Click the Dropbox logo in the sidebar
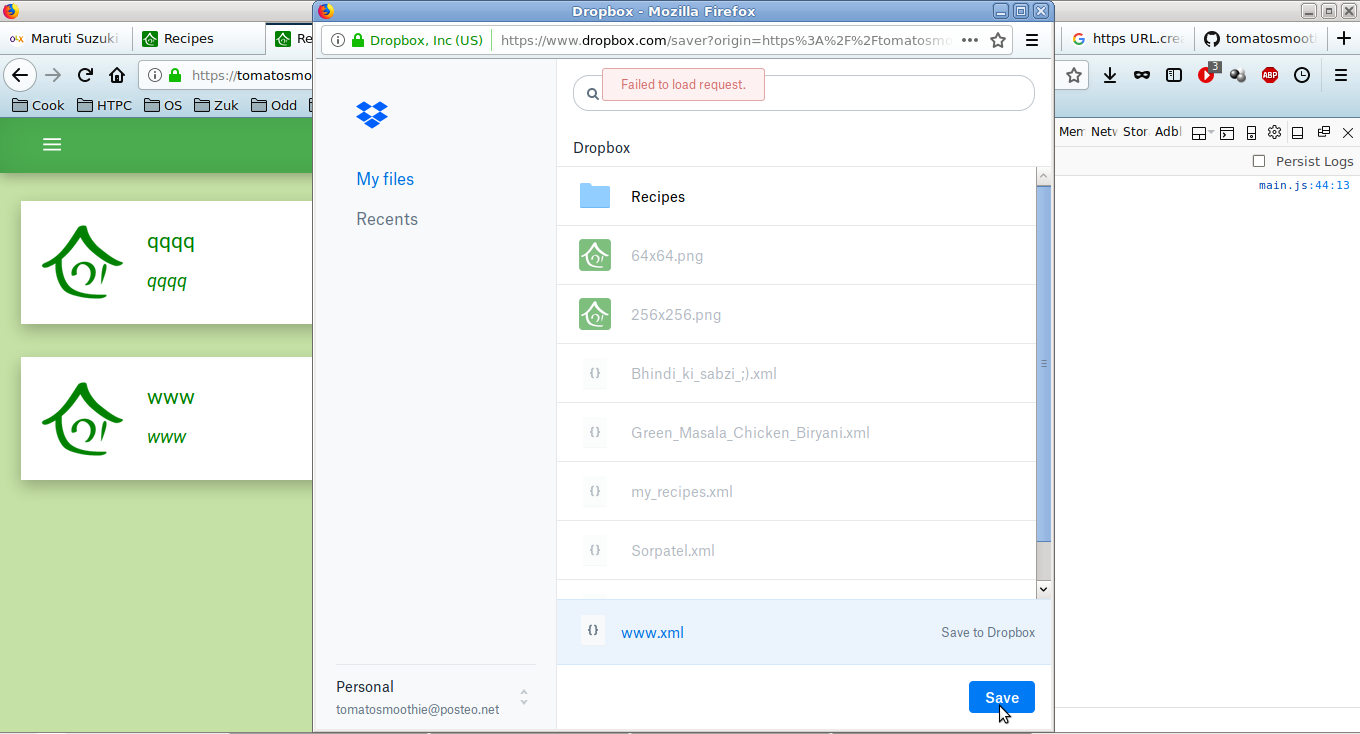The width and height of the screenshot is (1360, 734). pyautogui.click(x=372, y=114)
